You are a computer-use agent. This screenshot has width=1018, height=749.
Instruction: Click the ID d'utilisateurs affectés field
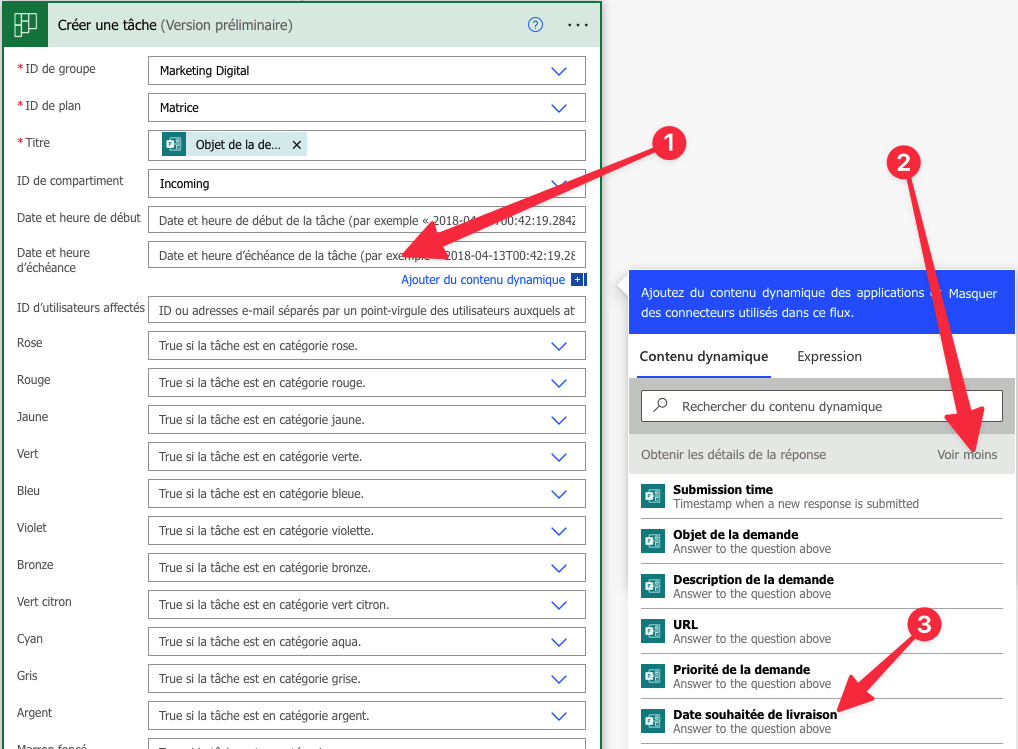[x=366, y=310]
